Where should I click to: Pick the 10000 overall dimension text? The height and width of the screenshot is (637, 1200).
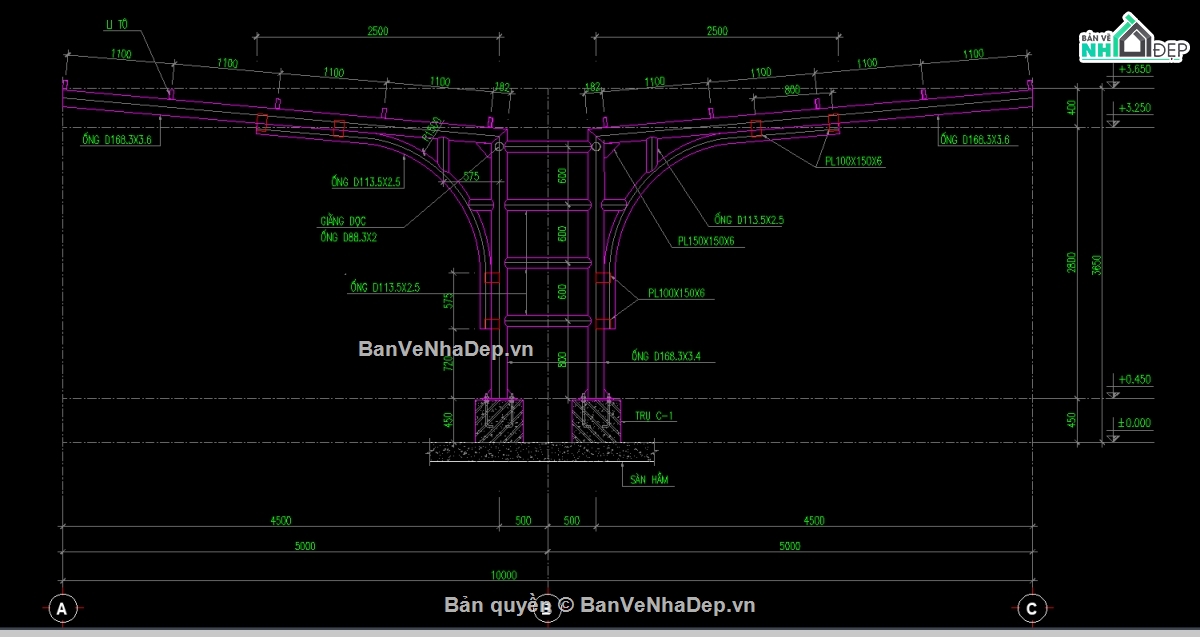tap(505, 575)
